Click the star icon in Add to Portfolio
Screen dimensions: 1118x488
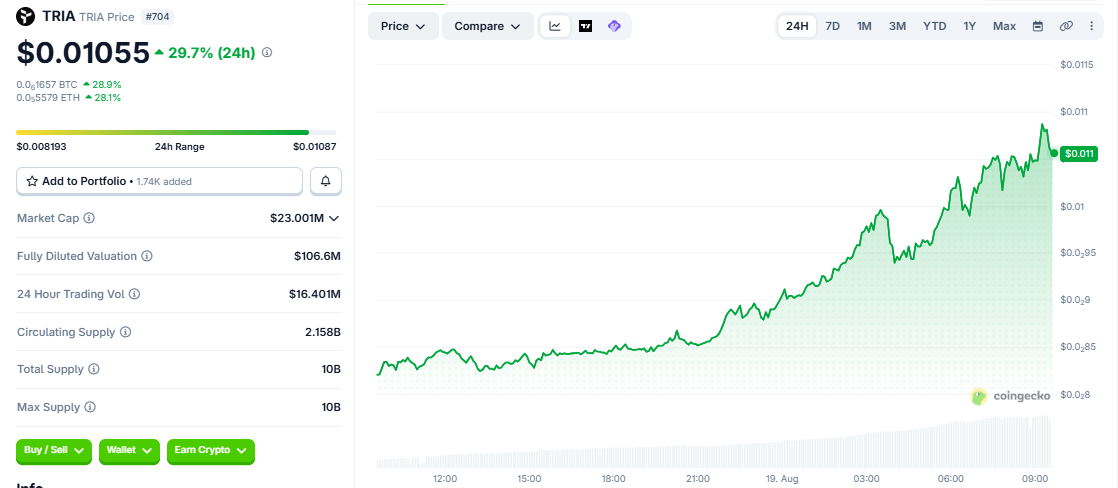[32, 181]
